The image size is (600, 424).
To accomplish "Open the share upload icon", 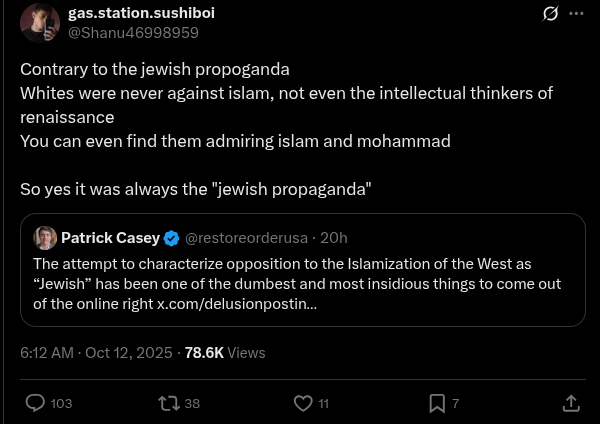I will point(571,403).
